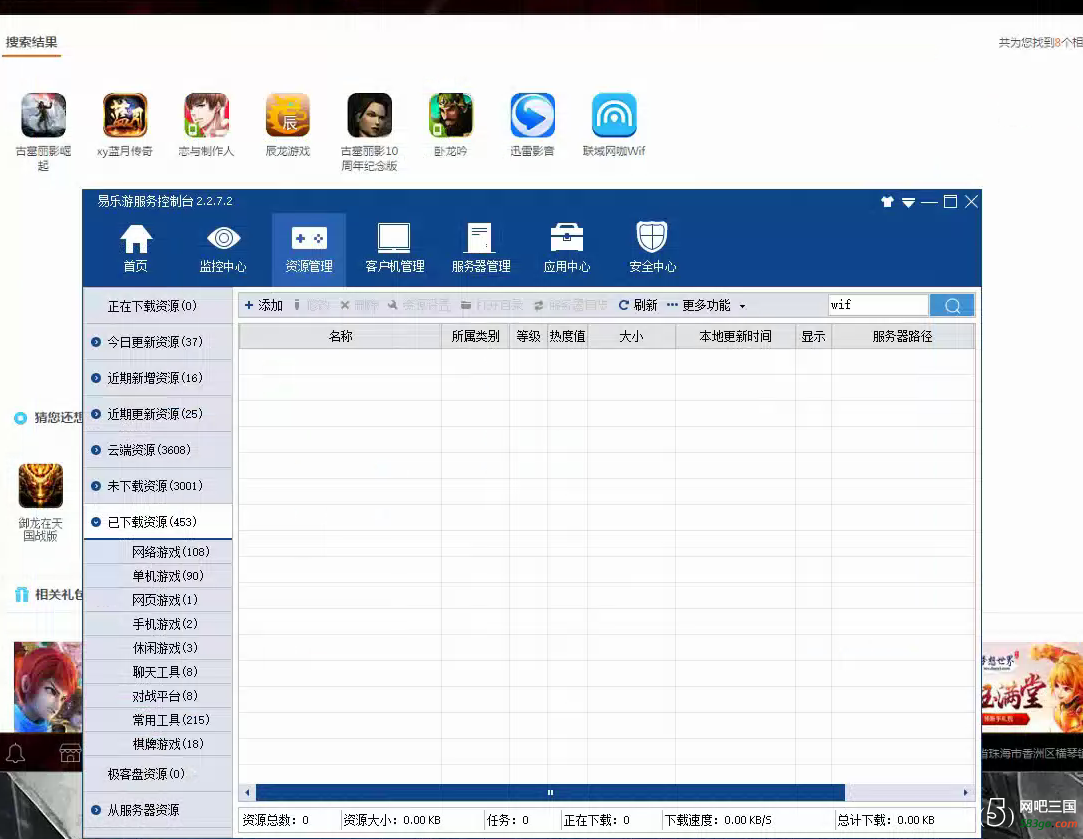Viewport: 1083px width, 839px height.
Task: Click the scrollbar left arrow
Action: click(x=247, y=792)
